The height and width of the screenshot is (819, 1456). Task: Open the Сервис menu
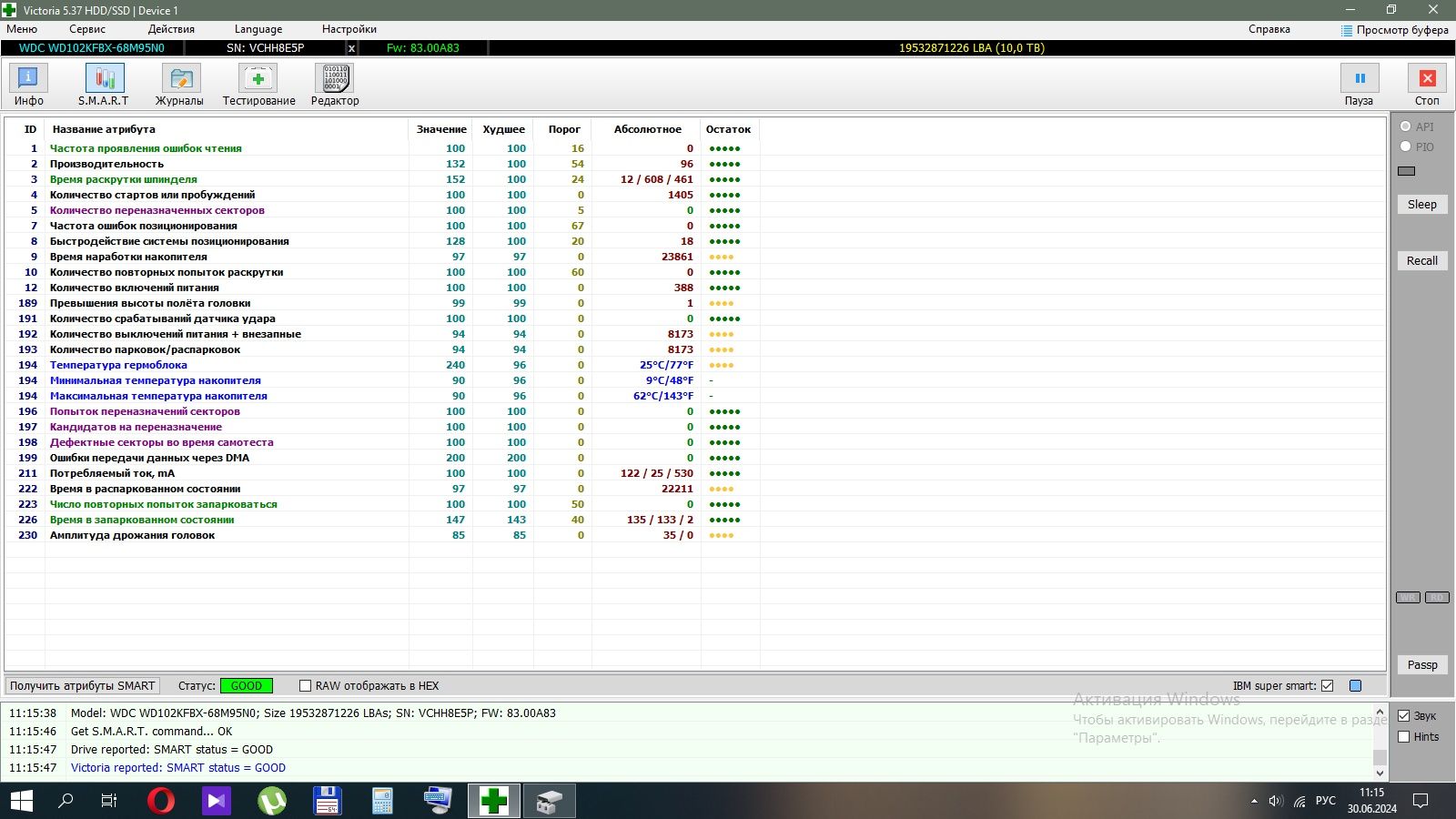(x=87, y=29)
